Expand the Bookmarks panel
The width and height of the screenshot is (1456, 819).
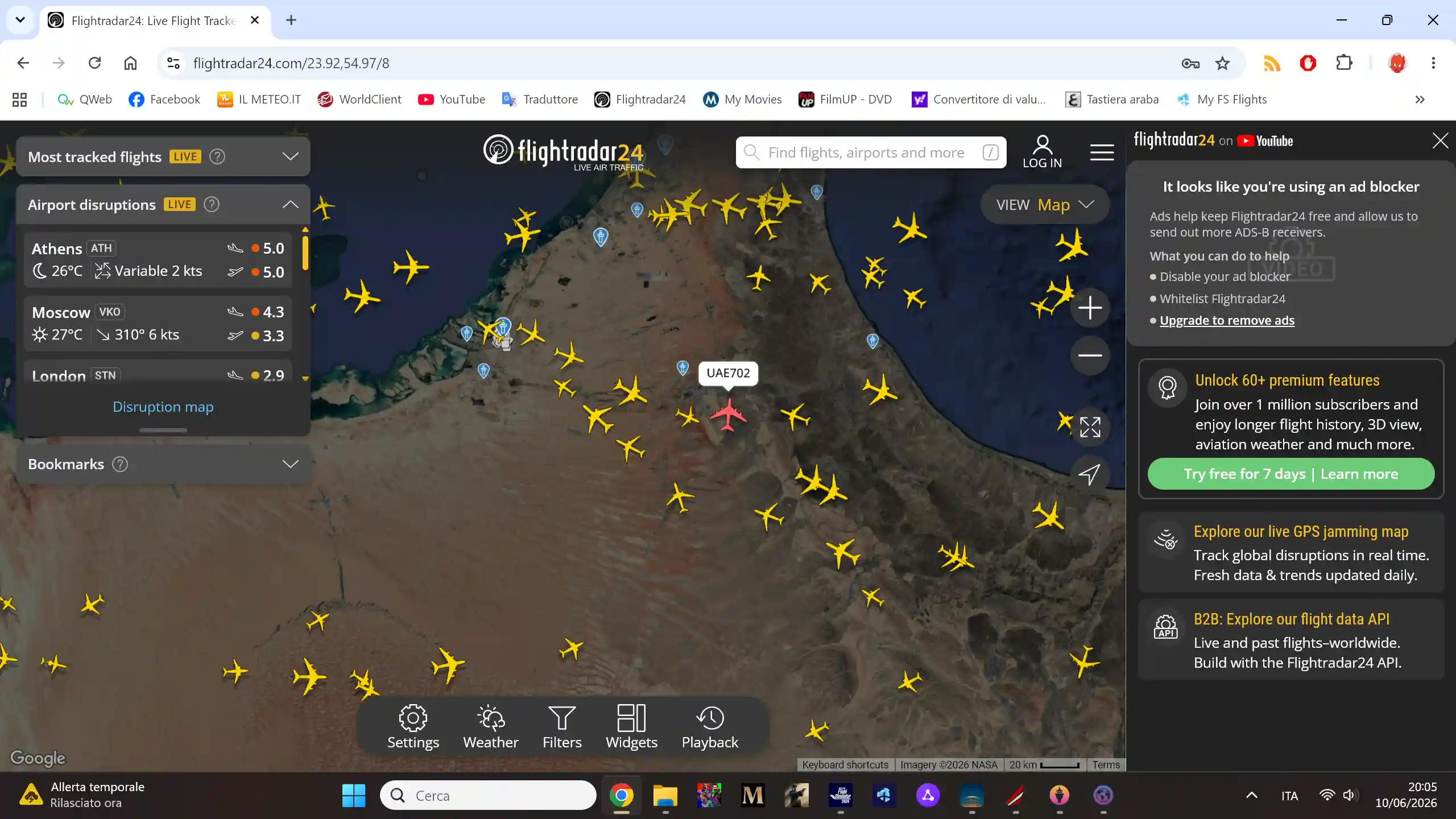[290, 464]
